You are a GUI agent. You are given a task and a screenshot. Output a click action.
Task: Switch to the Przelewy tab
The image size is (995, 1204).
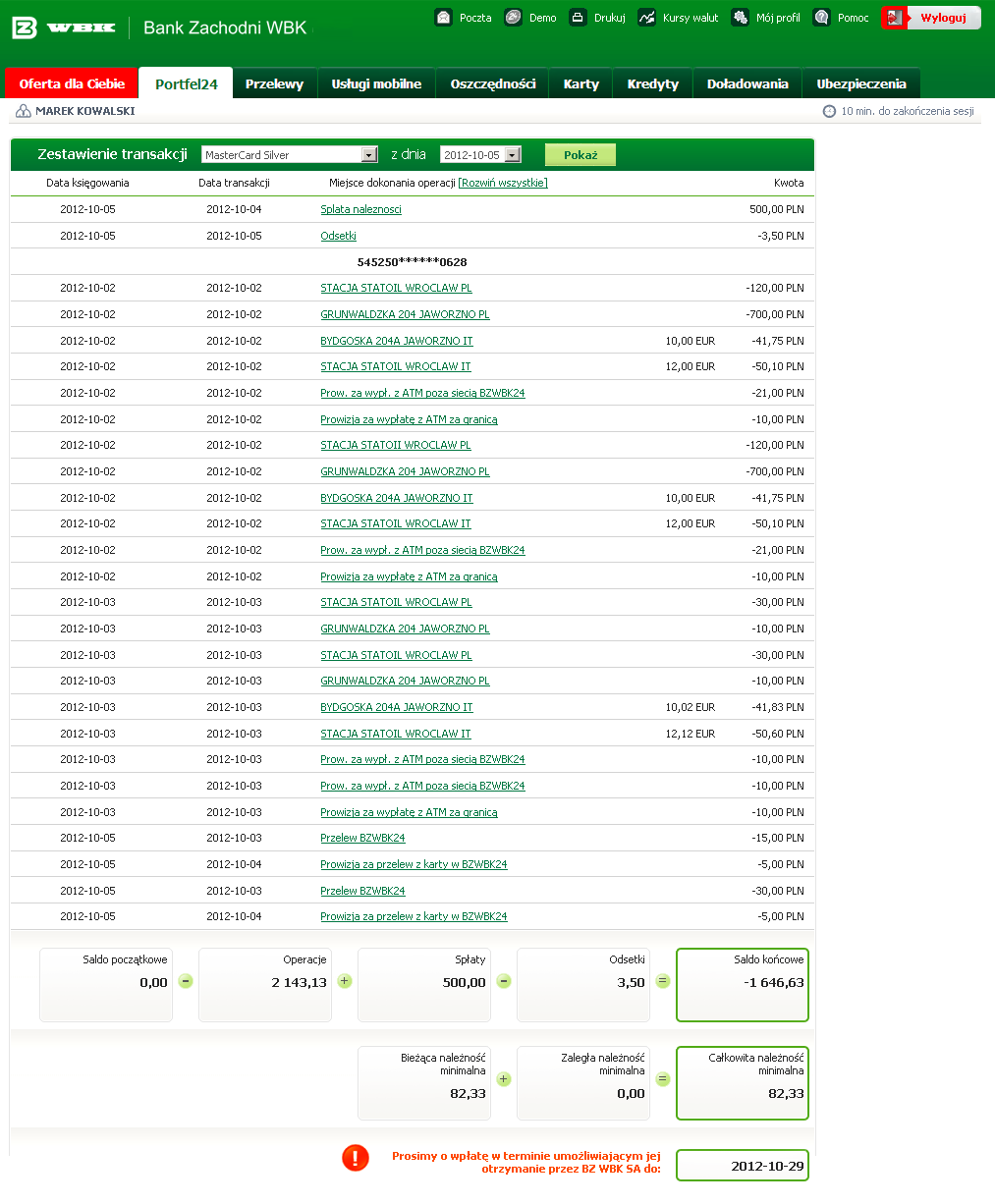tap(275, 83)
